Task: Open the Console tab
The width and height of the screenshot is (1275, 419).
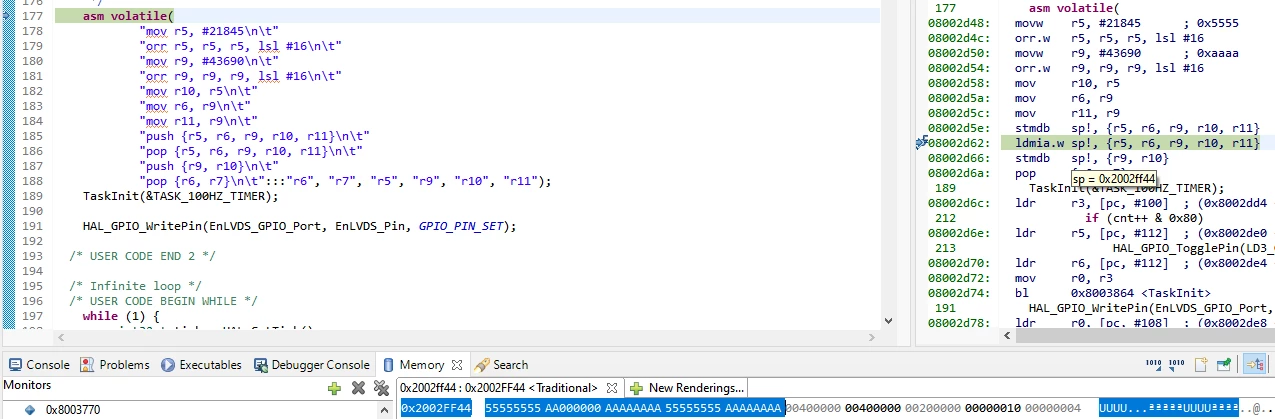Action: click(x=38, y=365)
